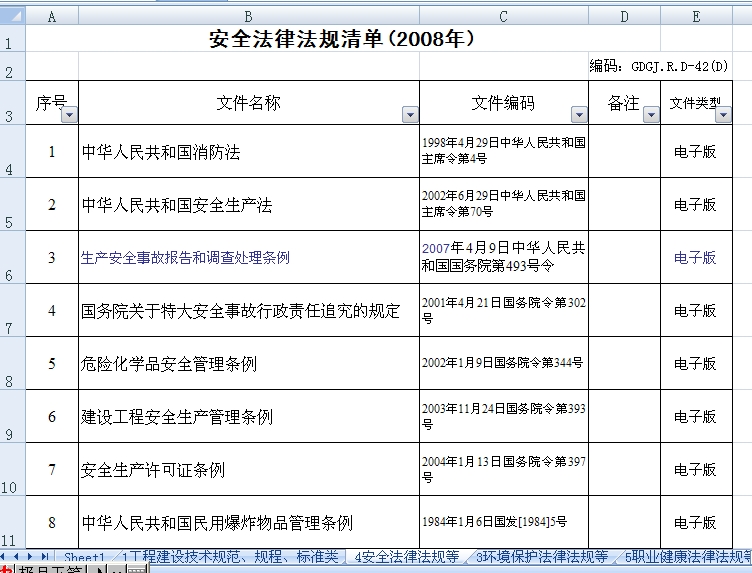Click the 编码: GDGJ.R.D-42(D) cell

pos(659,66)
